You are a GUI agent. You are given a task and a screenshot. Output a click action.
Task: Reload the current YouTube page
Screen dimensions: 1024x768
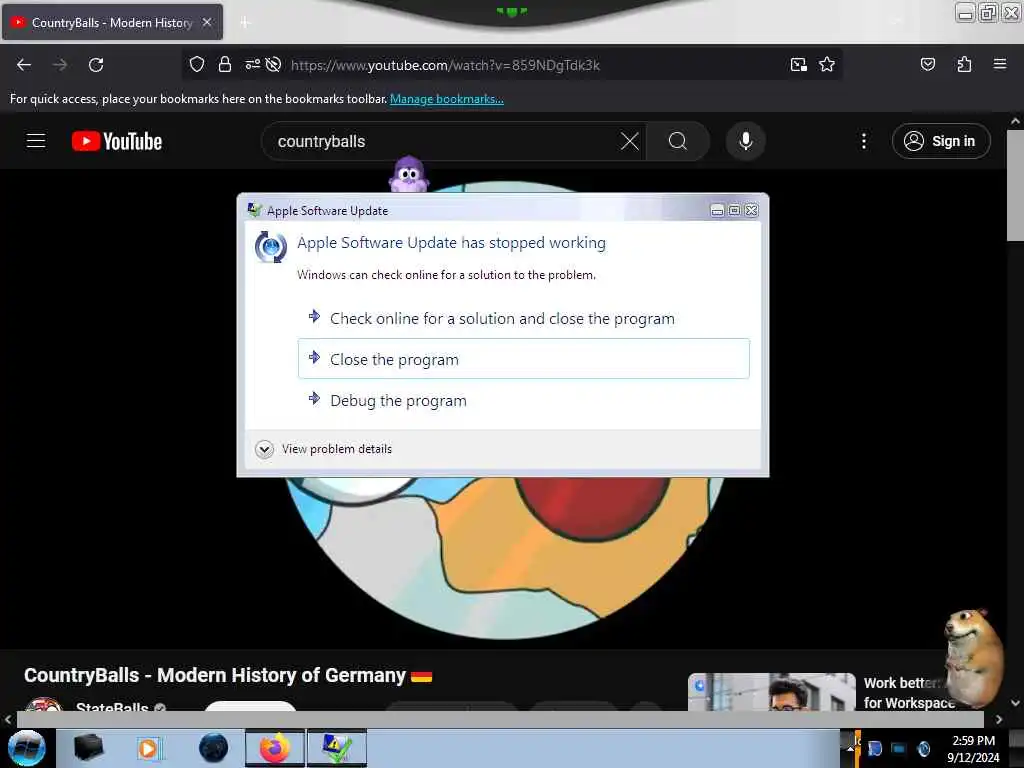click(x=96, y=65)
